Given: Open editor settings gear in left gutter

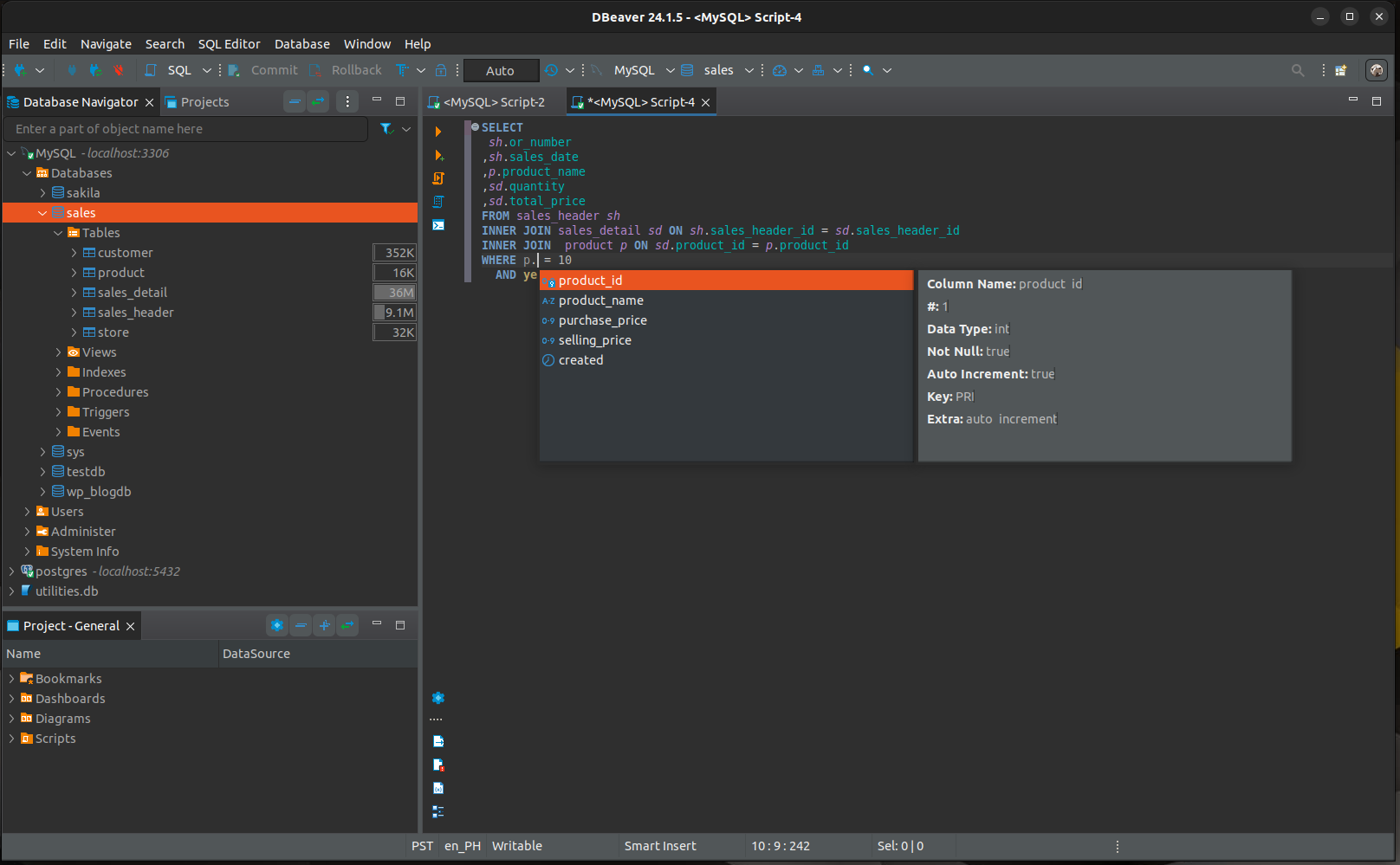Looking at the screenshot, I should click(x=438, y=698).
